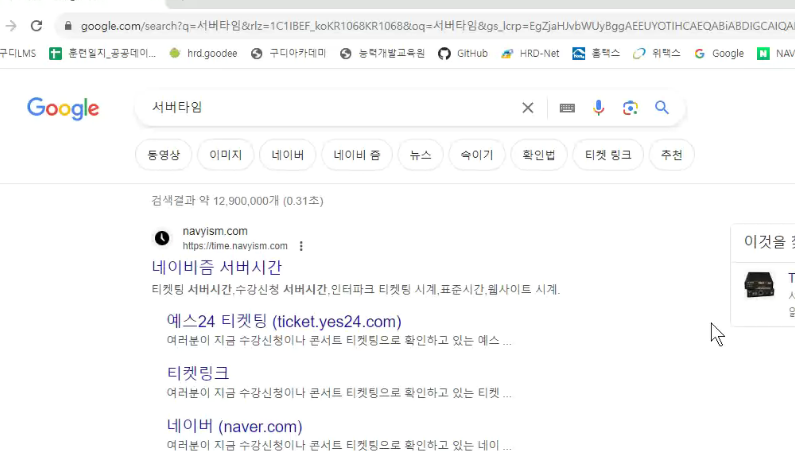Viewport: 795px width, 451px height.
Task: Submit search with the magnifier icon
Action: (662, 107)
